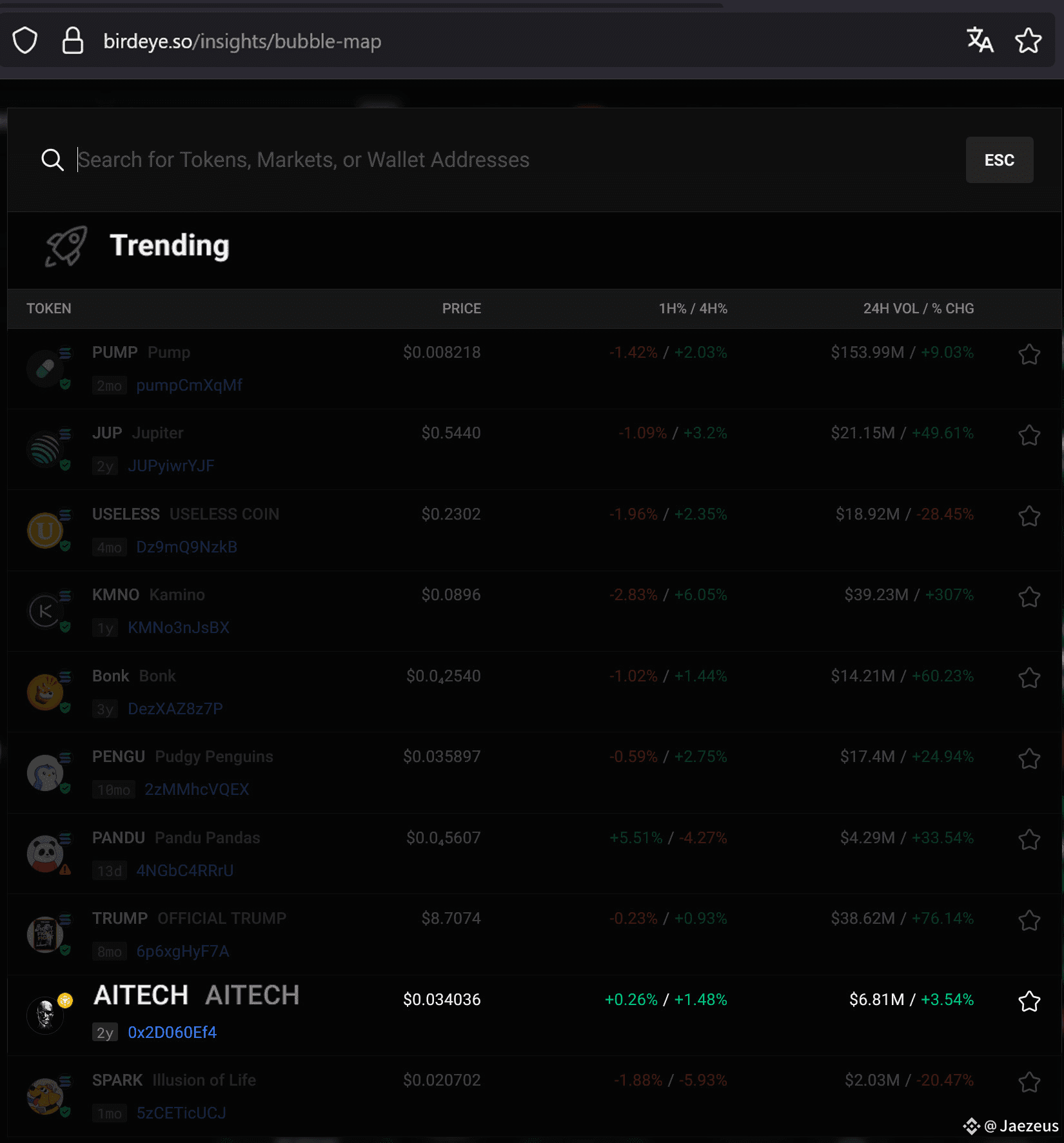Click Bonk price $0.0₄2540
The image size is (1064, 1143).
(x=444, y=676)
